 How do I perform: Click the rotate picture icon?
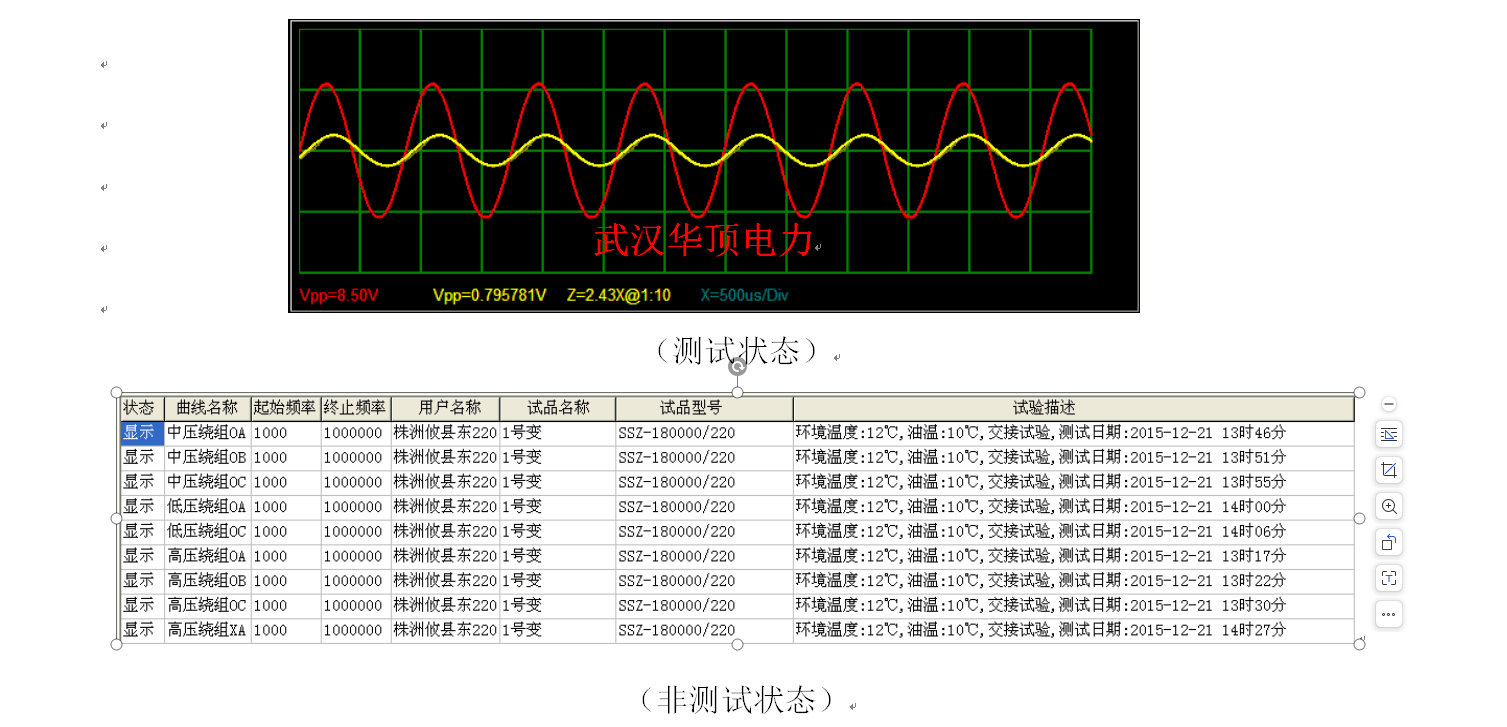pos(1389,542)
